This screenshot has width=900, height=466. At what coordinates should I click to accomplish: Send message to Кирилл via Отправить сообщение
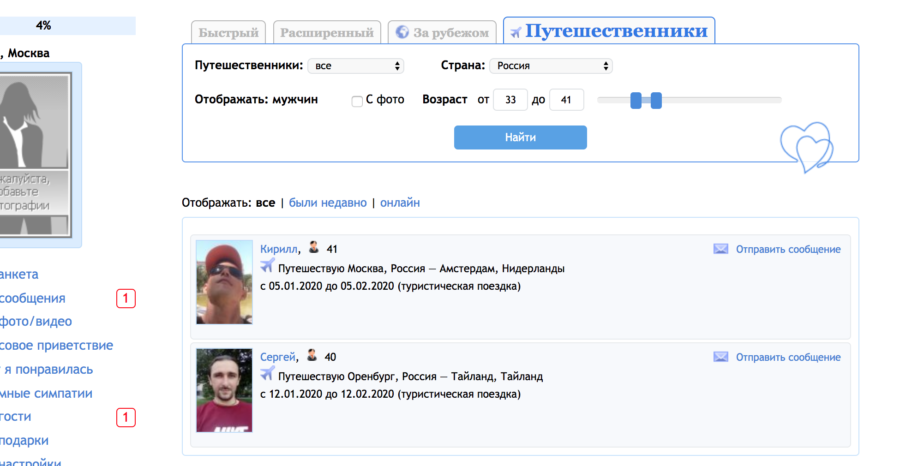(x=788, y=249)
